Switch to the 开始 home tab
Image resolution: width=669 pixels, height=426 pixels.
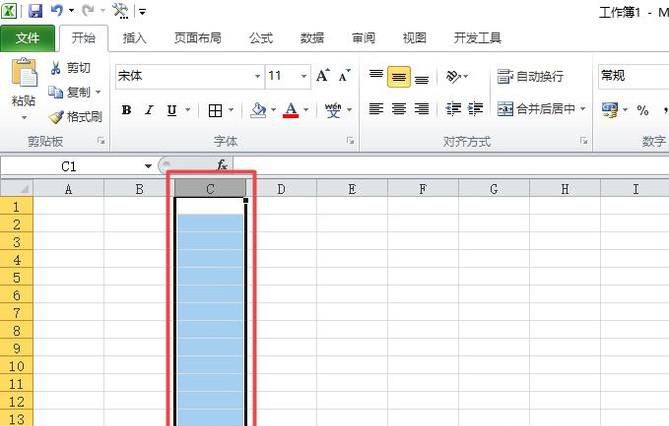(x=84, y=38)
